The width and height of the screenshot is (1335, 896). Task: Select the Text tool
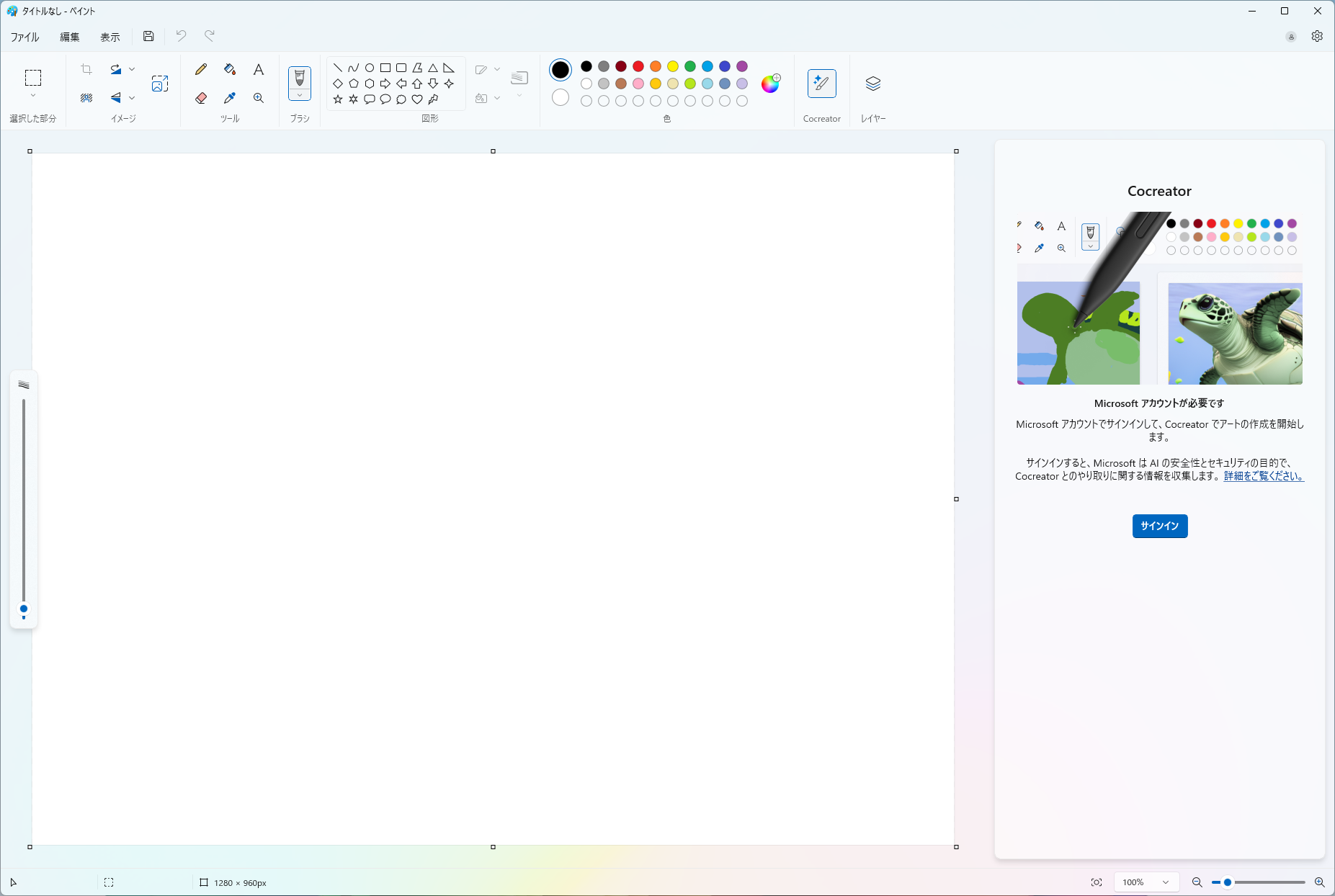point(258,69)
